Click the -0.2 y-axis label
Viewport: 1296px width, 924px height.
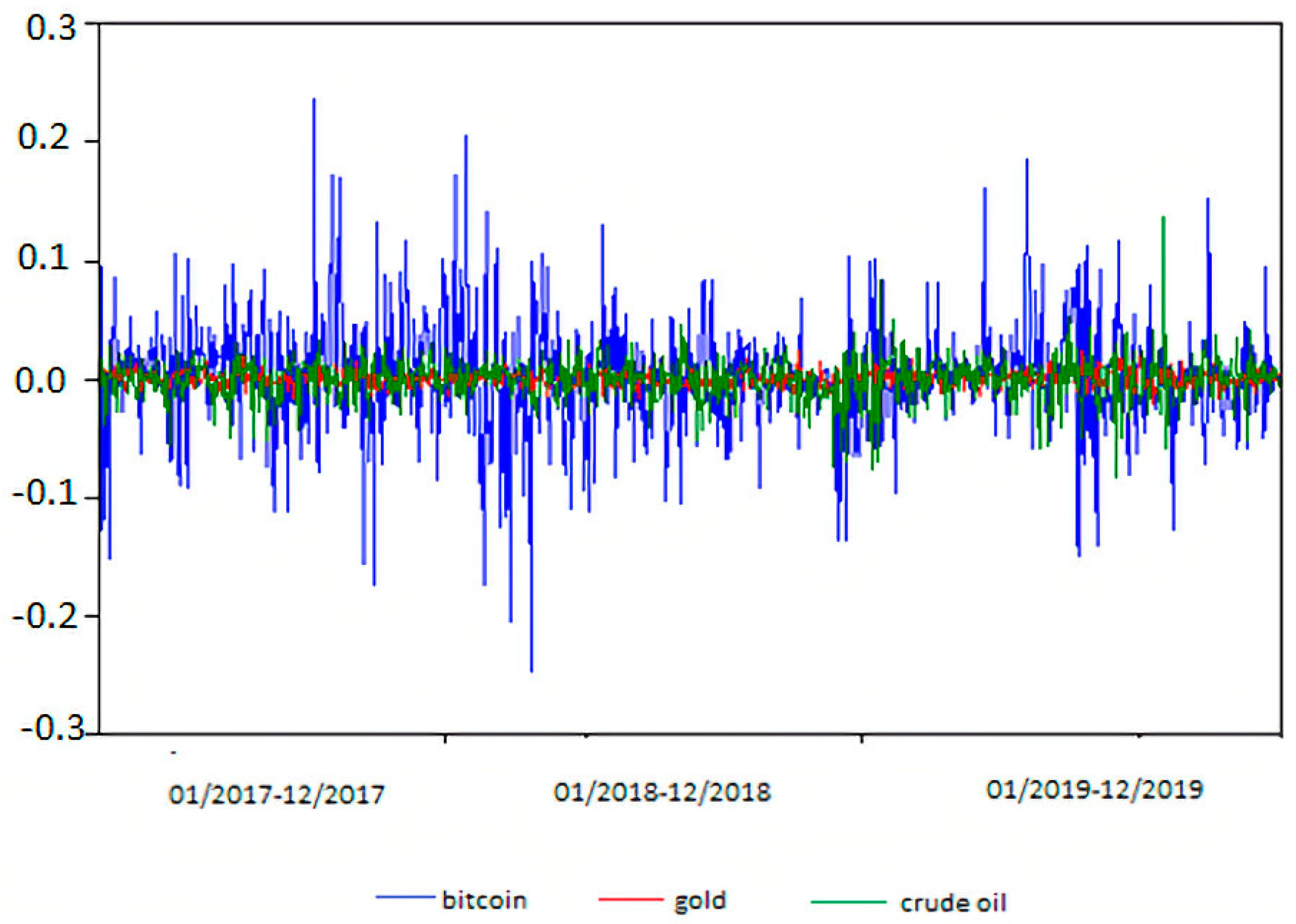pos(45,615)
